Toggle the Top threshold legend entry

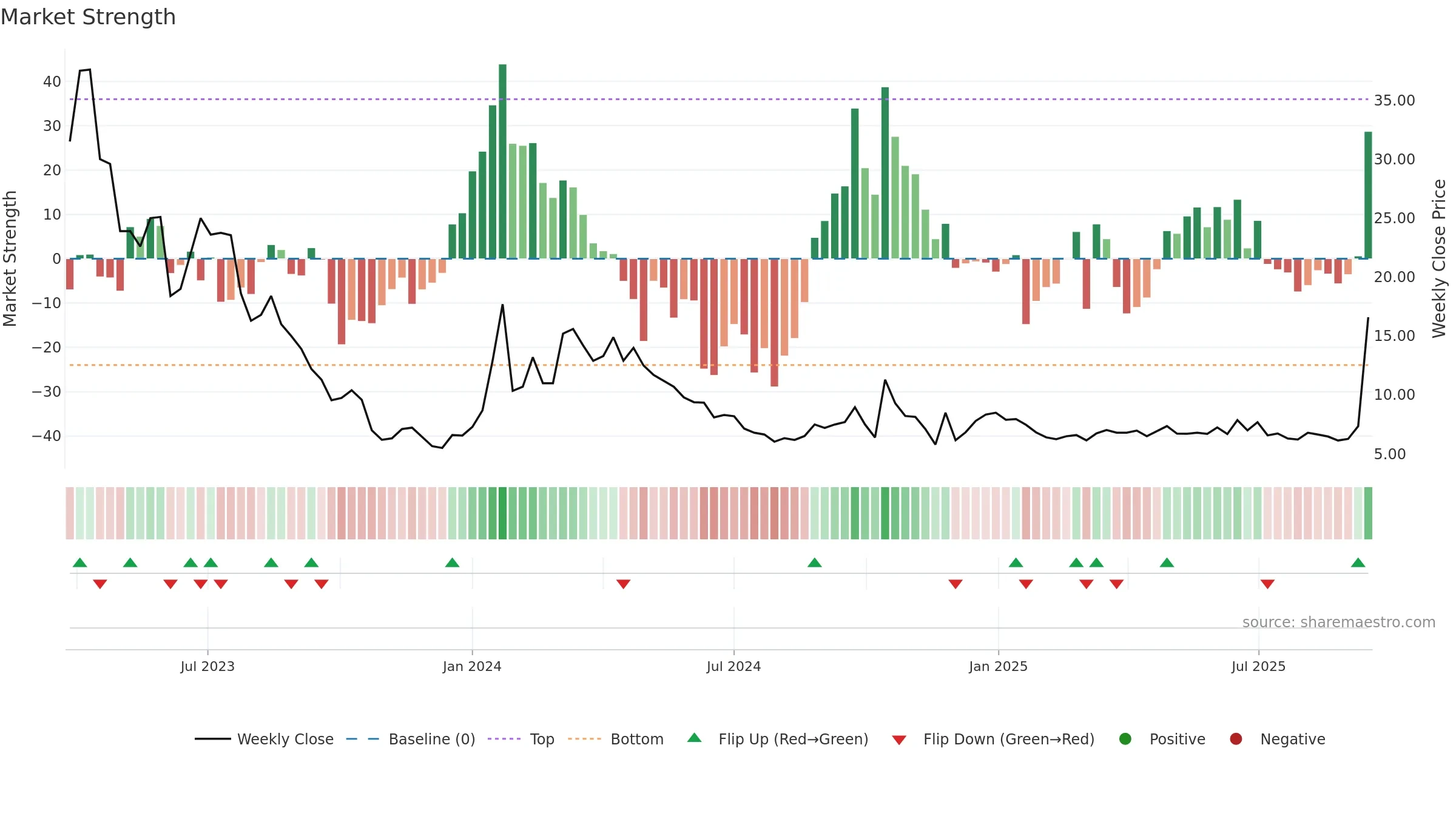[x=521, y=739]
